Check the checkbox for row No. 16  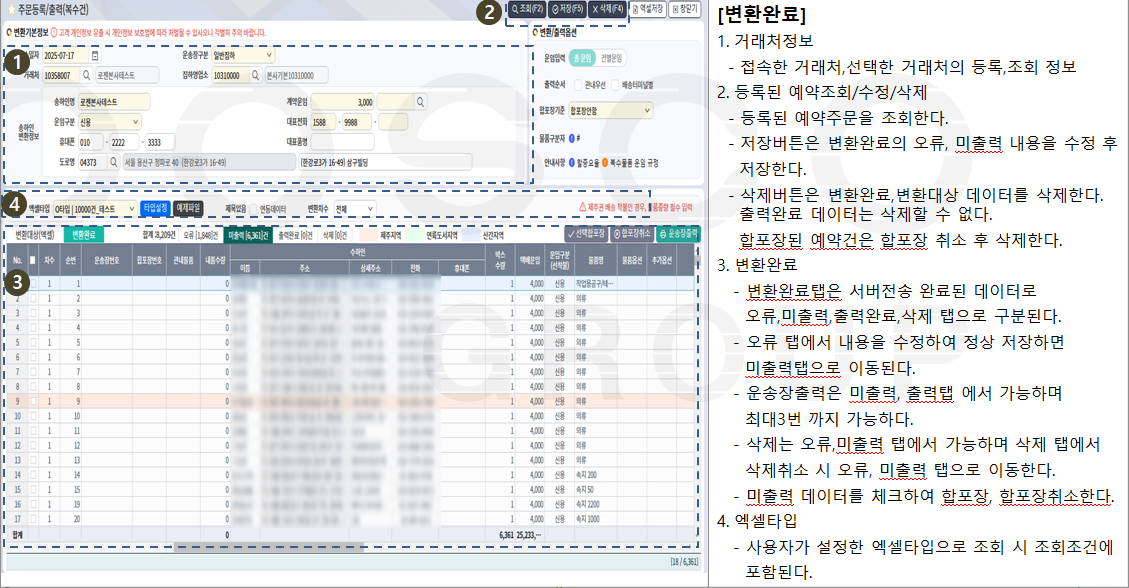33,504
